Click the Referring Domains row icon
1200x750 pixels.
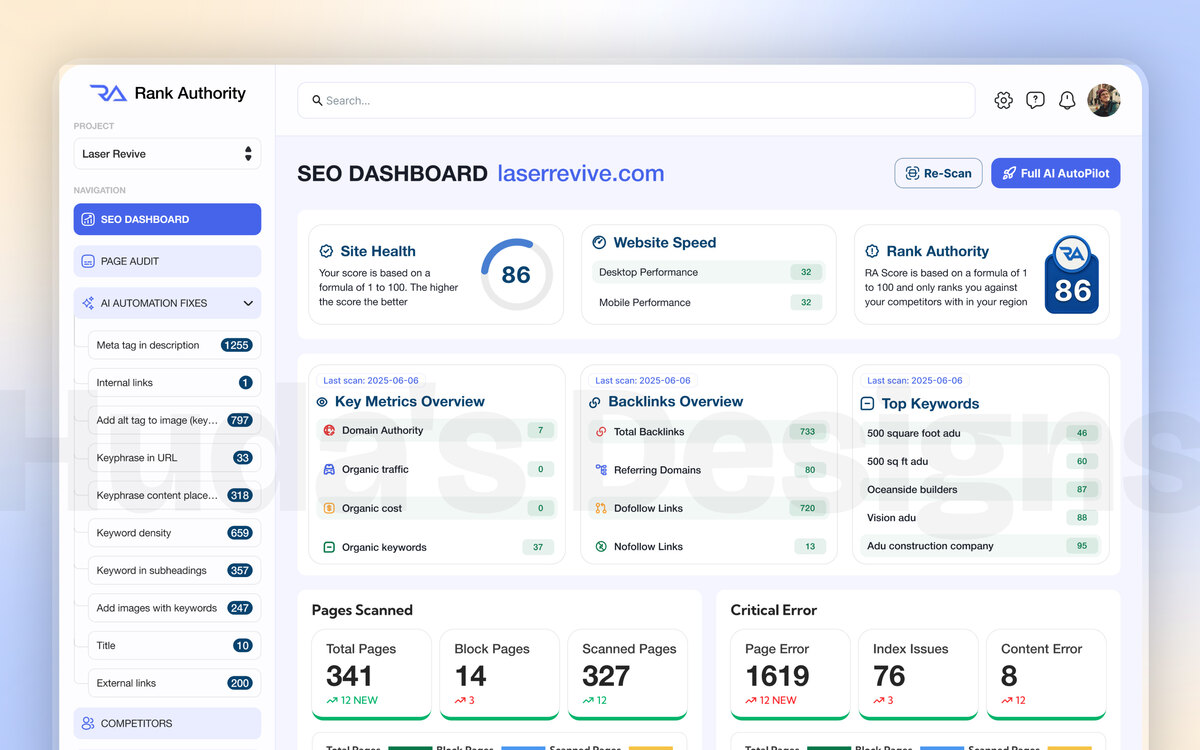[x=601, y=469]
